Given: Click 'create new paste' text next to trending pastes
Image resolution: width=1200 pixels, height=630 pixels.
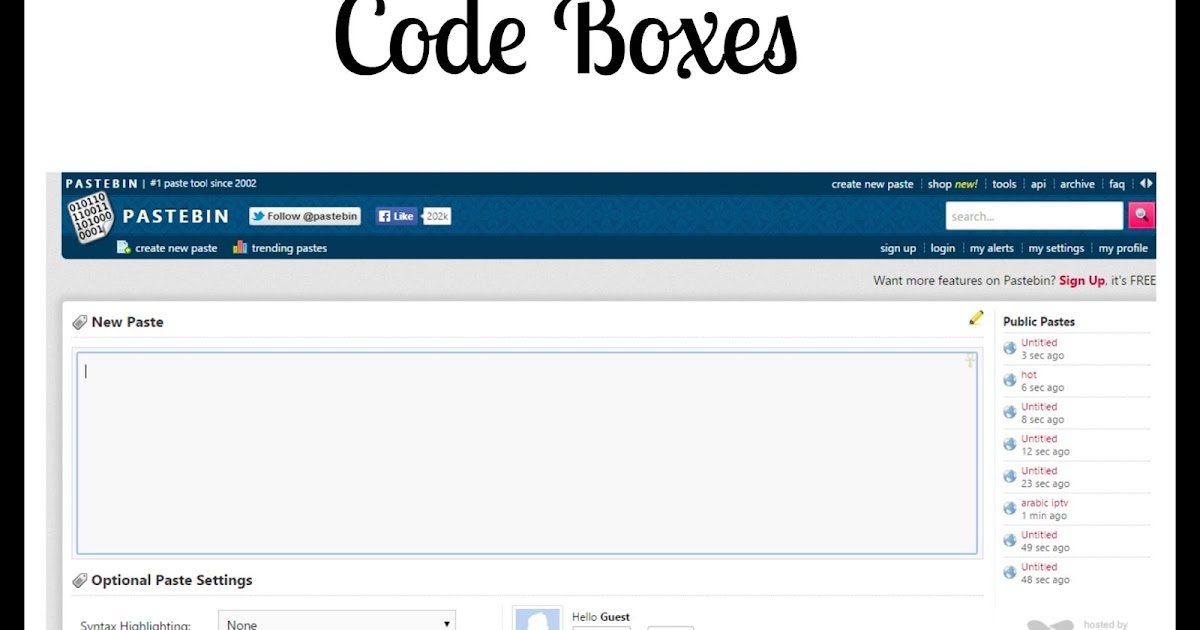Looking at the screenshot, I should [x=176, y=248].
